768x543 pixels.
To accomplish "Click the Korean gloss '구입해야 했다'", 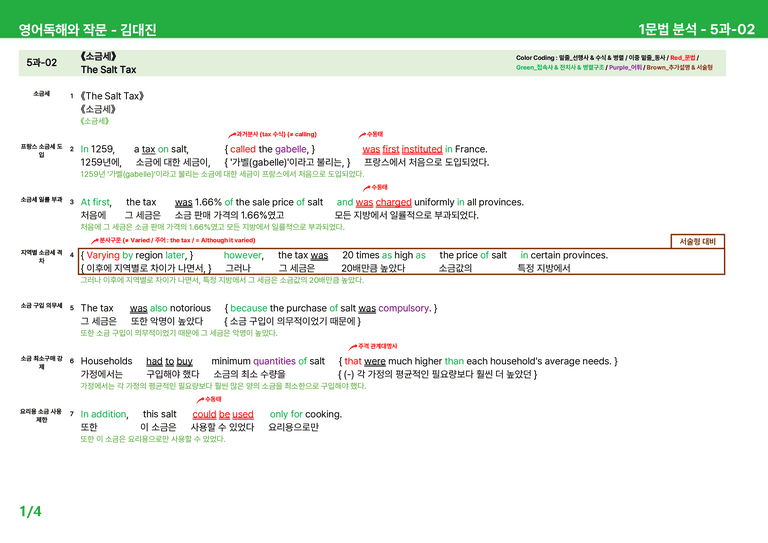I will [173, 374].
